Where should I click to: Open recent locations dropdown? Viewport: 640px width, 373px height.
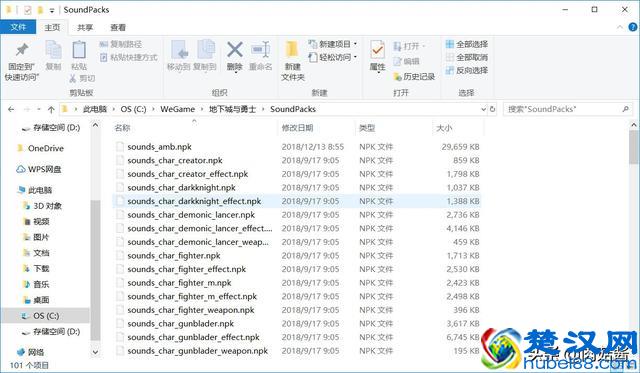click(39, 109)
